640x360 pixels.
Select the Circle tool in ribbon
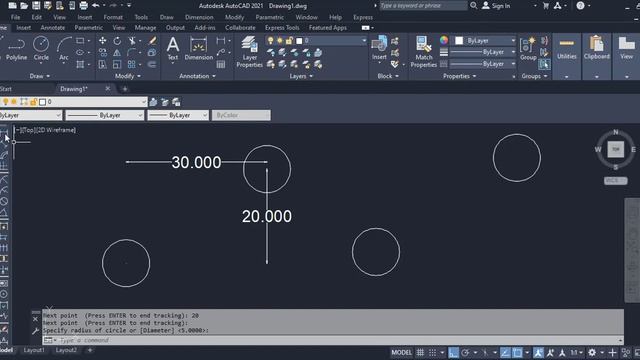click(x=41, y=49)
